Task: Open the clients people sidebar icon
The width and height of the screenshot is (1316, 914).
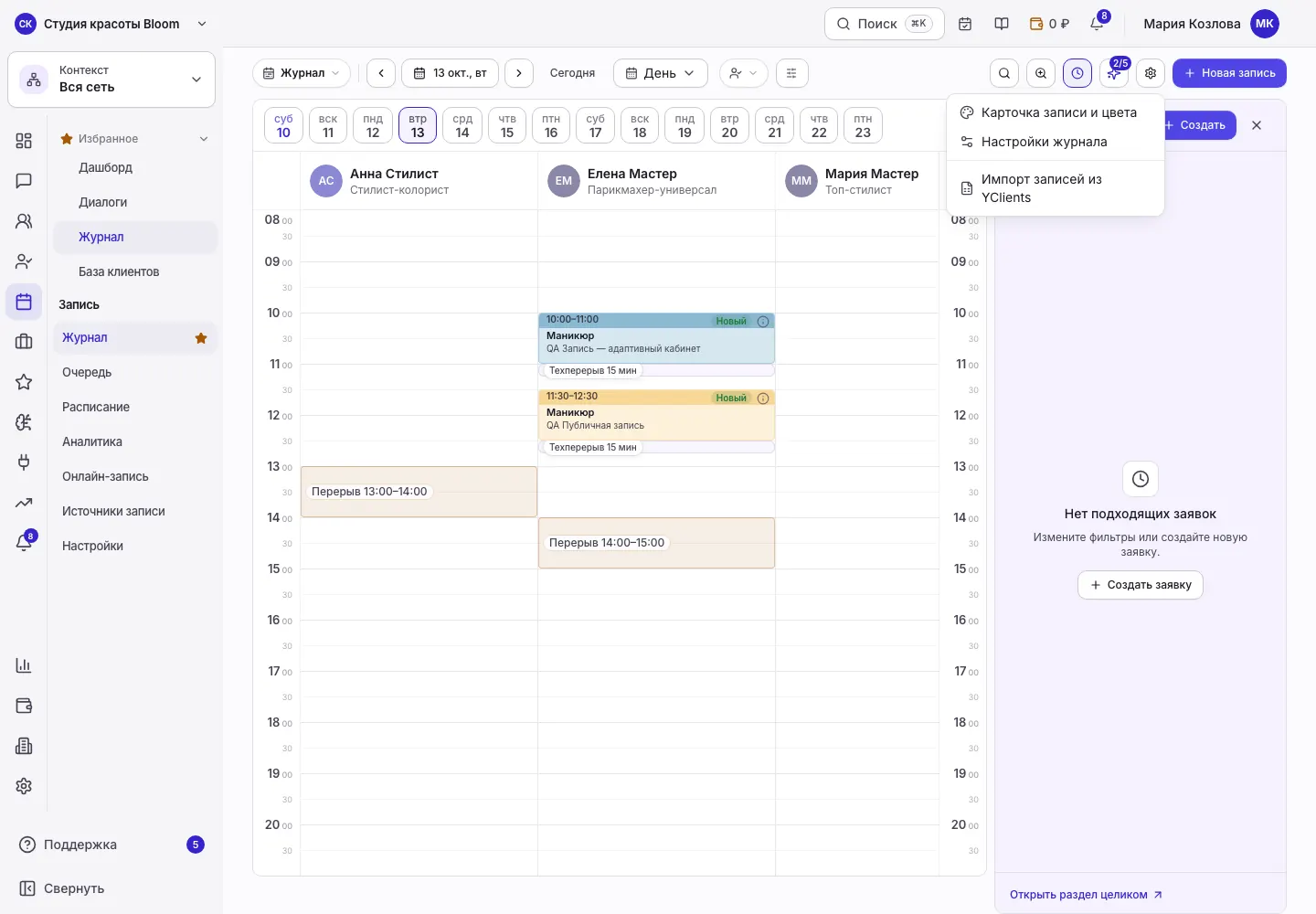Action: point(24,221)
